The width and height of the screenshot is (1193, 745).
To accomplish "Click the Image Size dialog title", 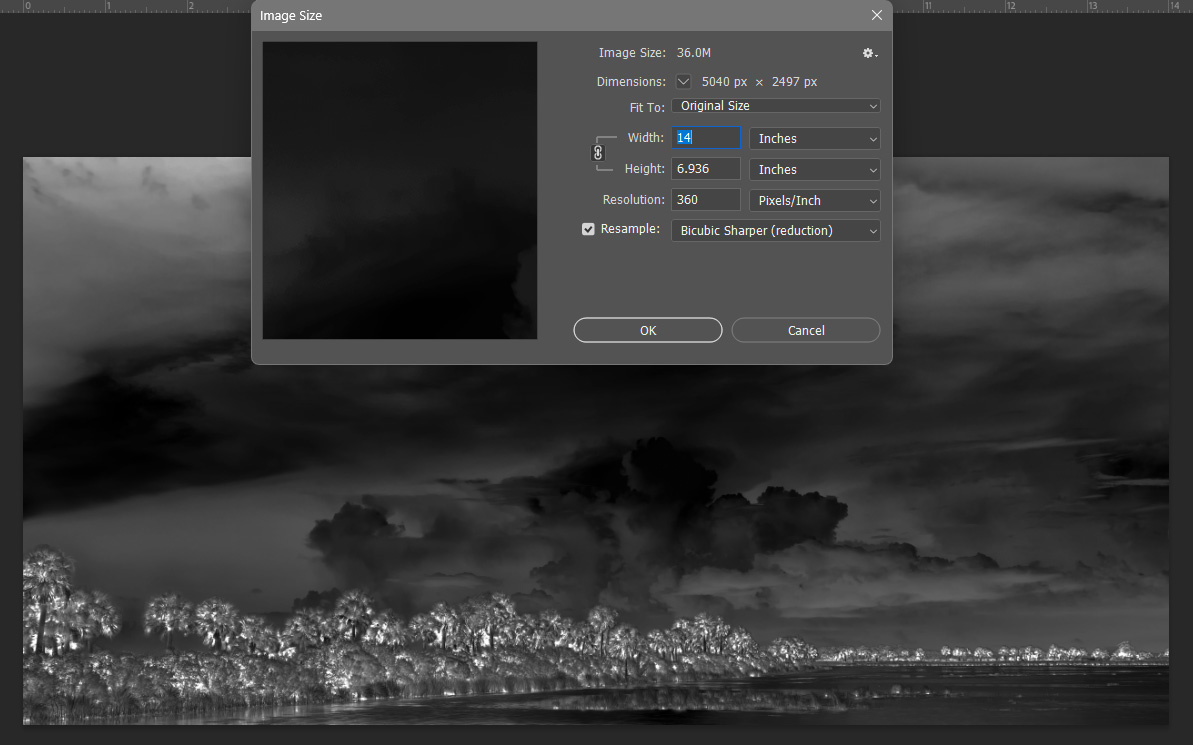I will pos(291,15).
